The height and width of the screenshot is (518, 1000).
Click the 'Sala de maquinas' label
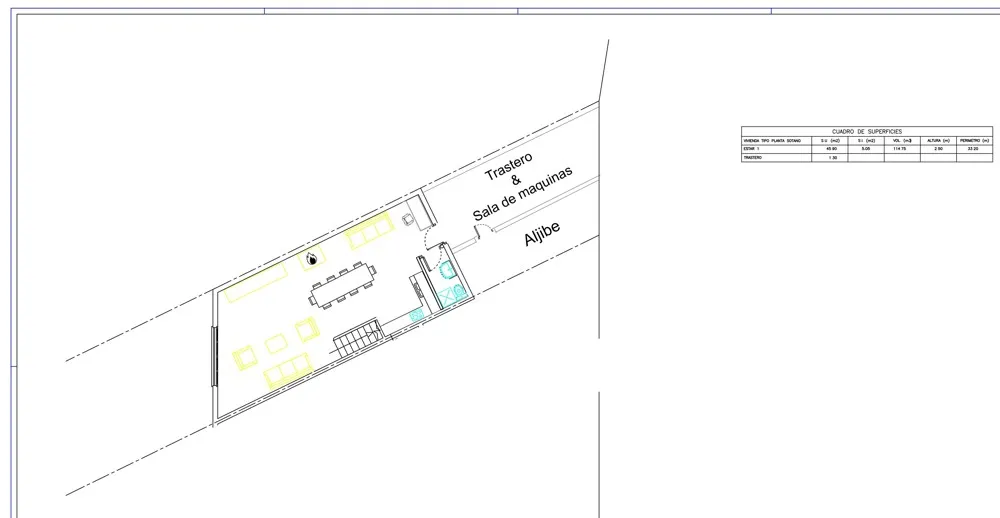[x=523, y=194]
